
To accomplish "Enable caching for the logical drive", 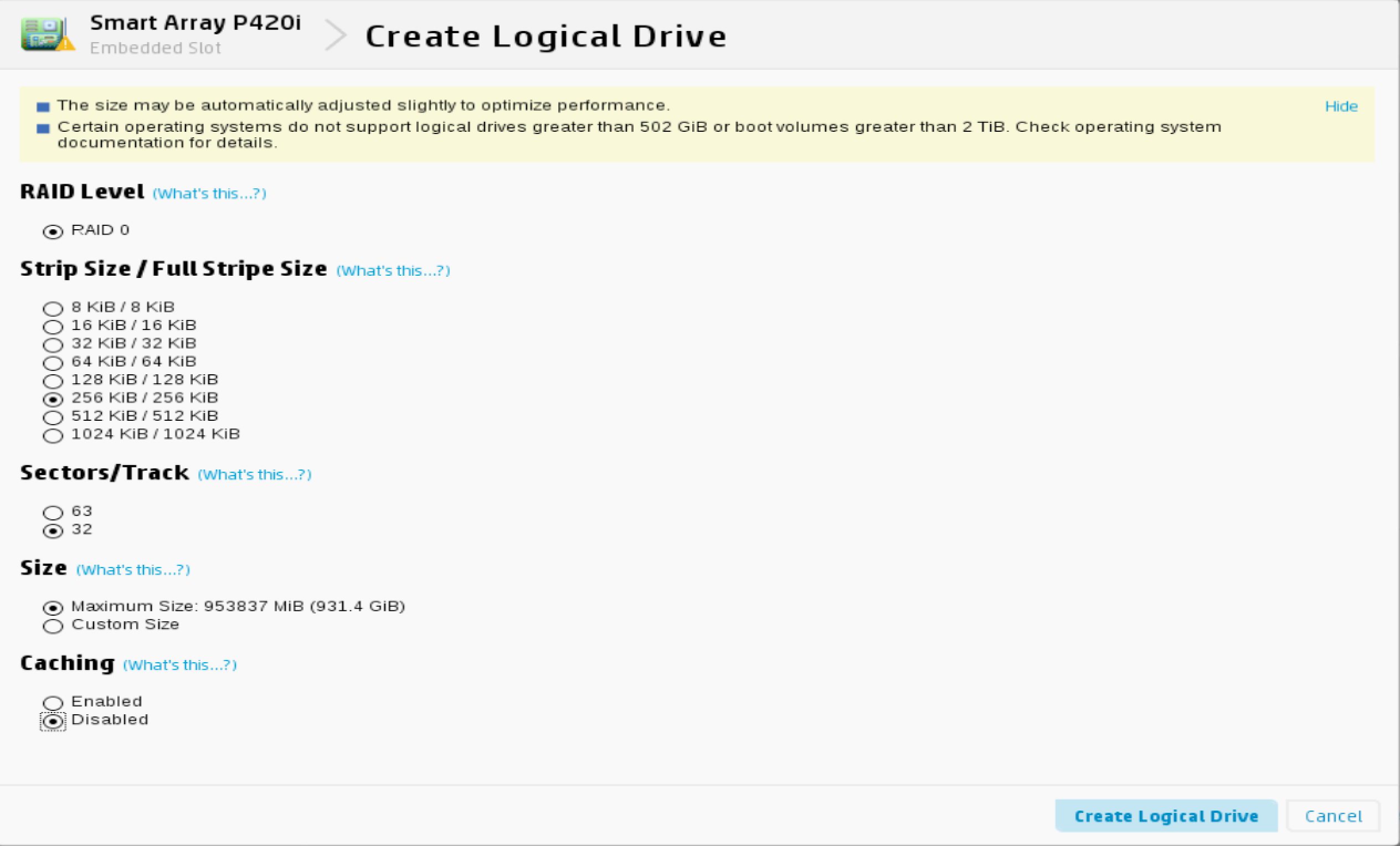I will pos(53,703).
